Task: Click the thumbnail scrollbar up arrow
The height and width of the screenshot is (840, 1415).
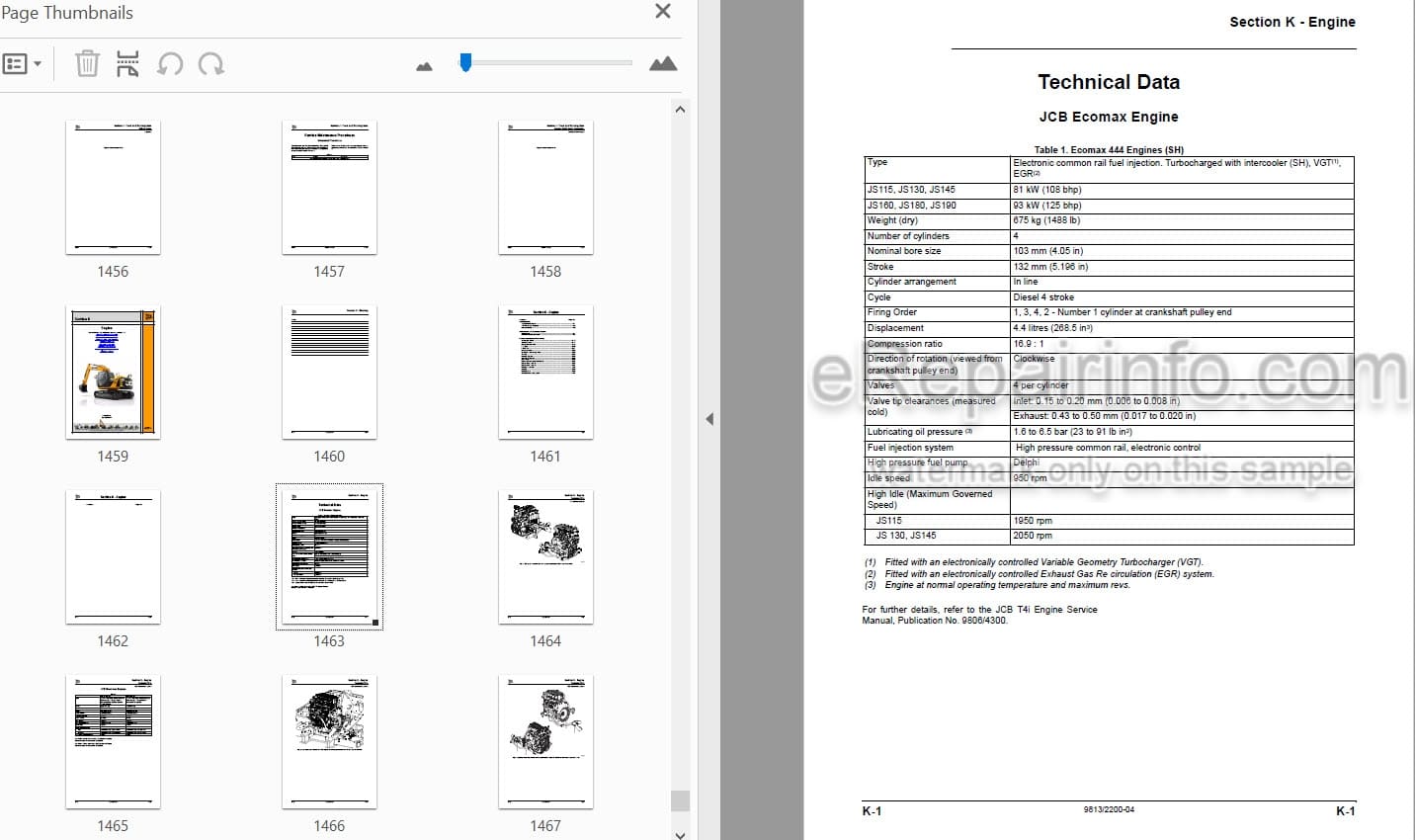Action: (x=680, y=109)
